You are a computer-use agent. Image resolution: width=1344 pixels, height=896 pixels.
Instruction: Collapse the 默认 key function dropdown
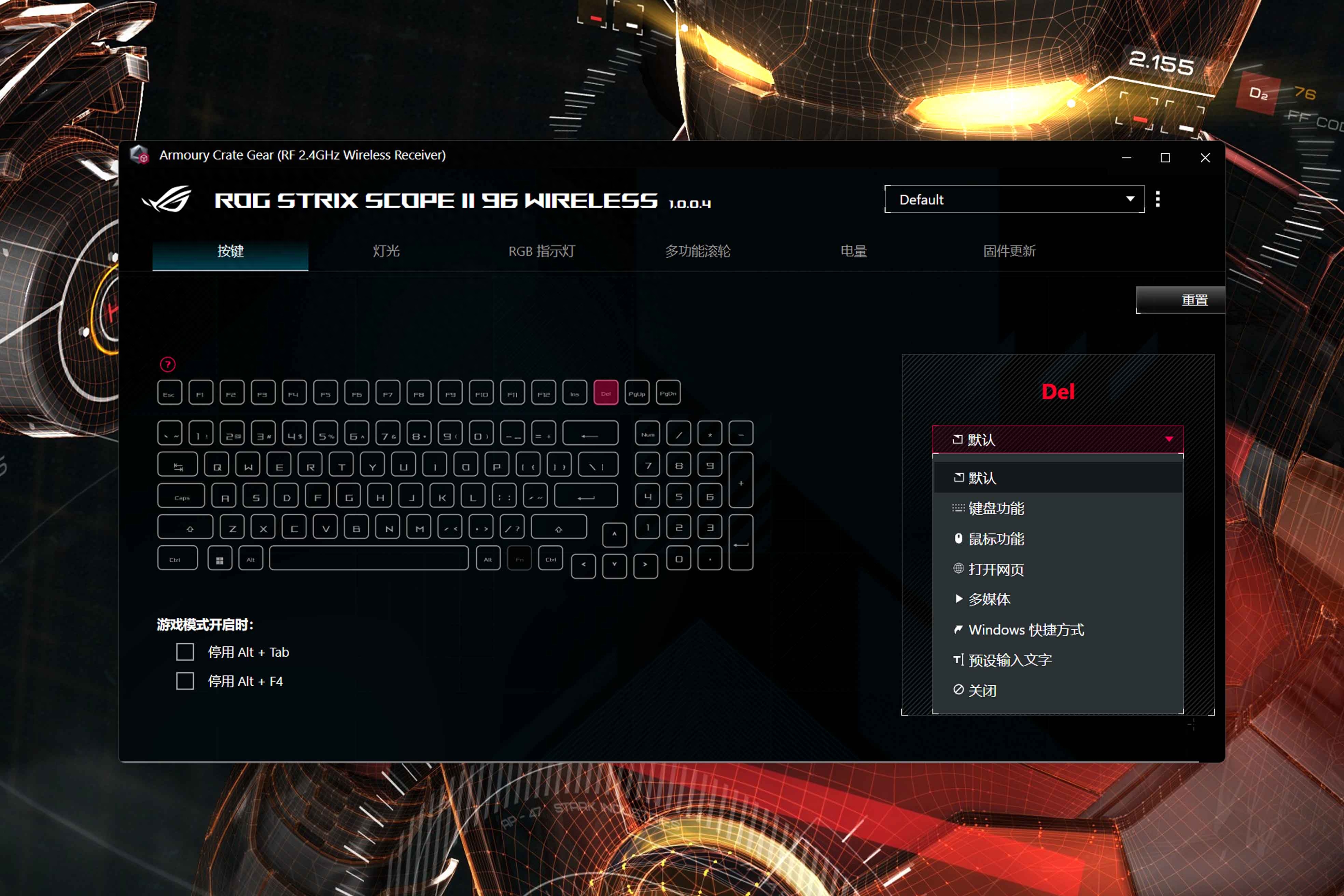pyautogui.click(x=1058, y=439)
